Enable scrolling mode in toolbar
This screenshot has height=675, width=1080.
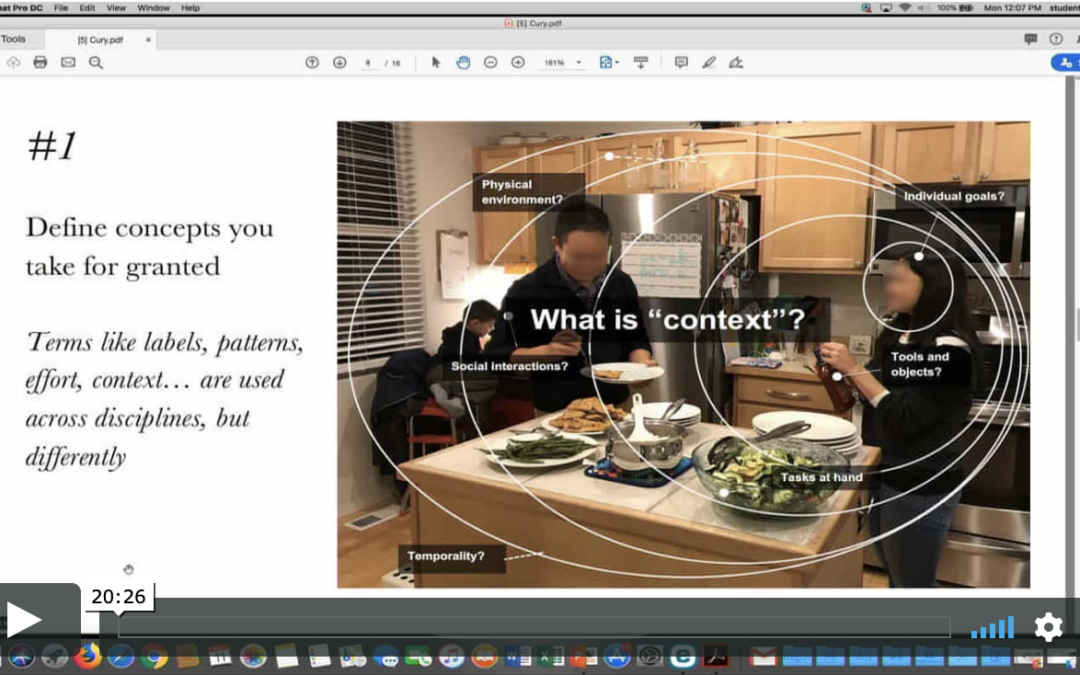pyautogui.click(x=641, y=63)
